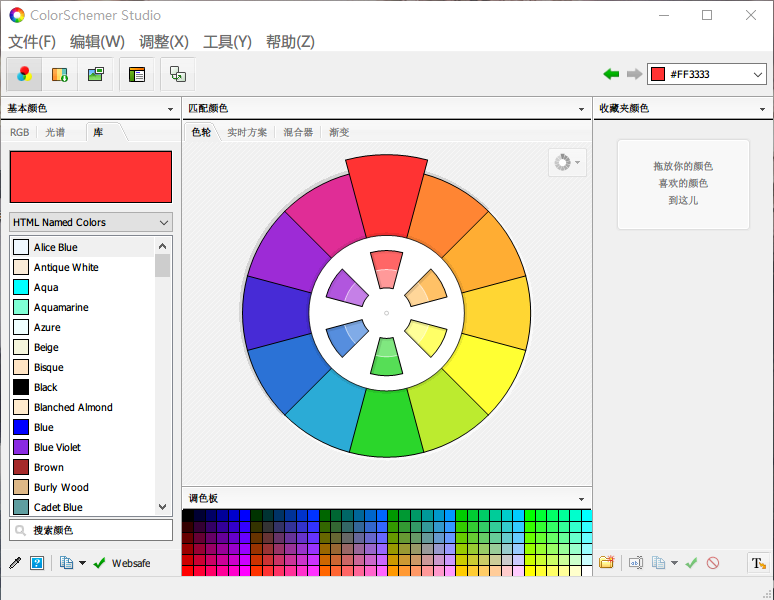Click the green checkmark in favorites panel
Image resolution: width=774 pixels, height=600 pixels.
click(691, 562)
